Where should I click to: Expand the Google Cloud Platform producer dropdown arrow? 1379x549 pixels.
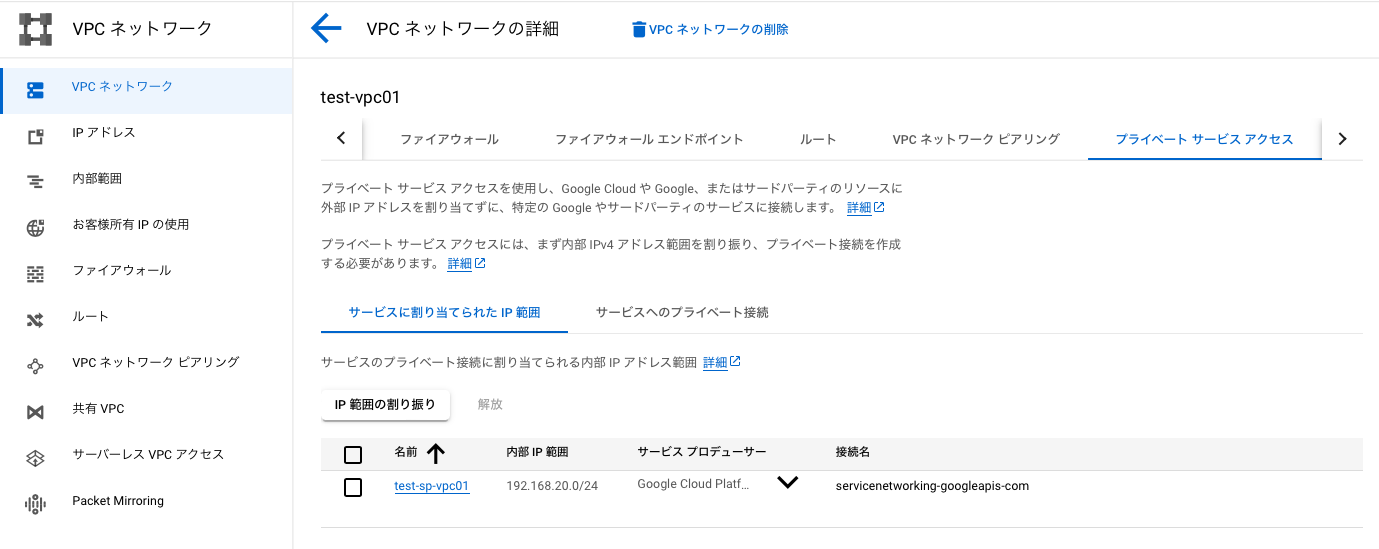787,482
